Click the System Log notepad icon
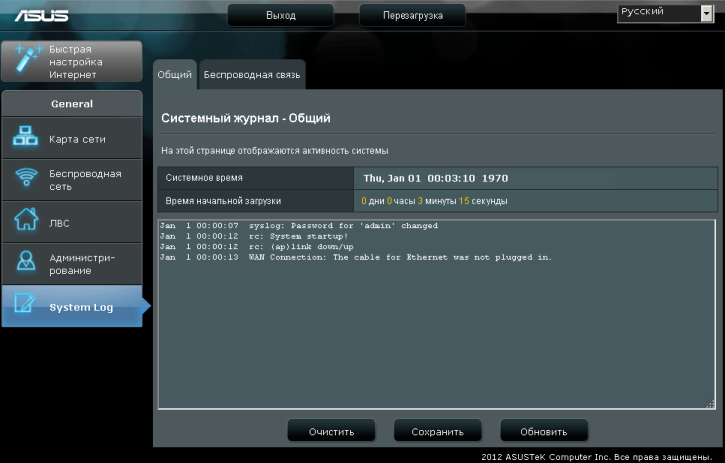This screenshot has width=725, height=463. pos(25,306)
